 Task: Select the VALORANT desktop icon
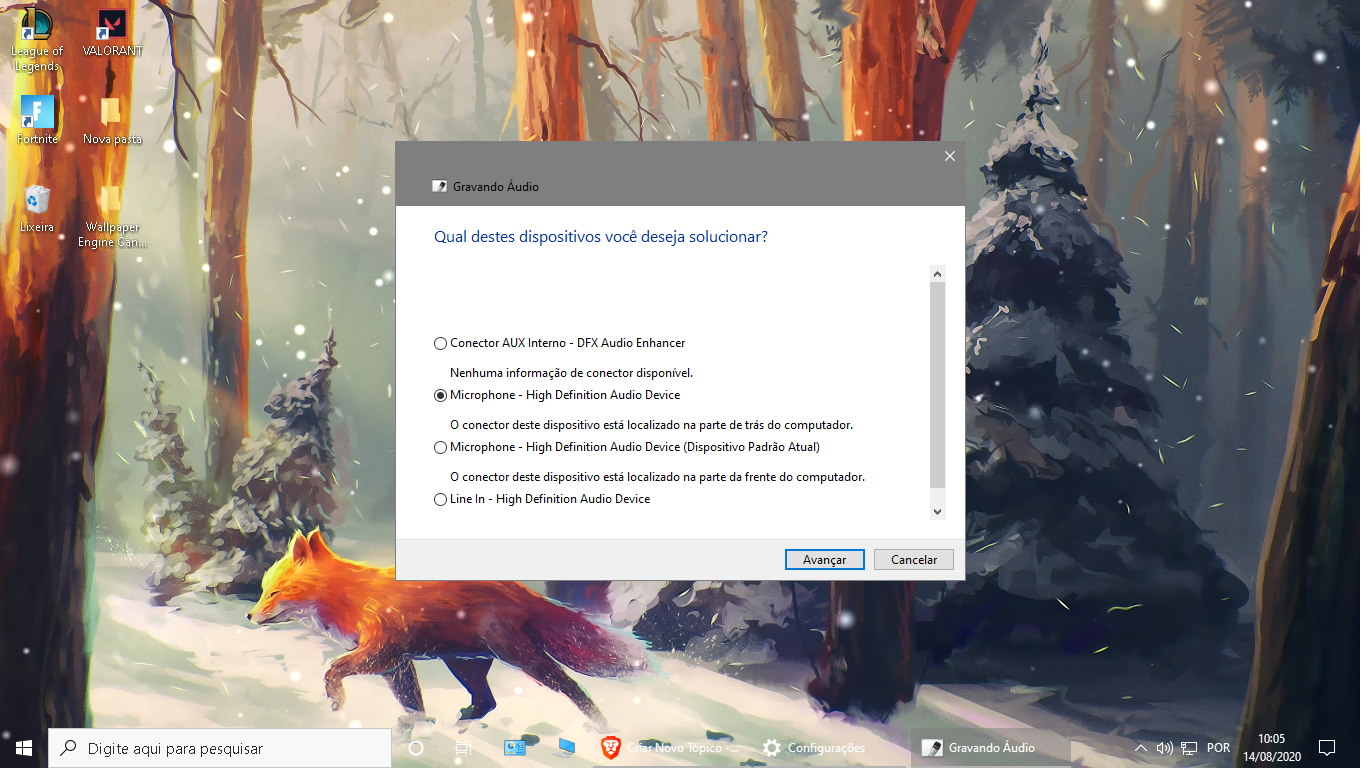click(112, 33)
